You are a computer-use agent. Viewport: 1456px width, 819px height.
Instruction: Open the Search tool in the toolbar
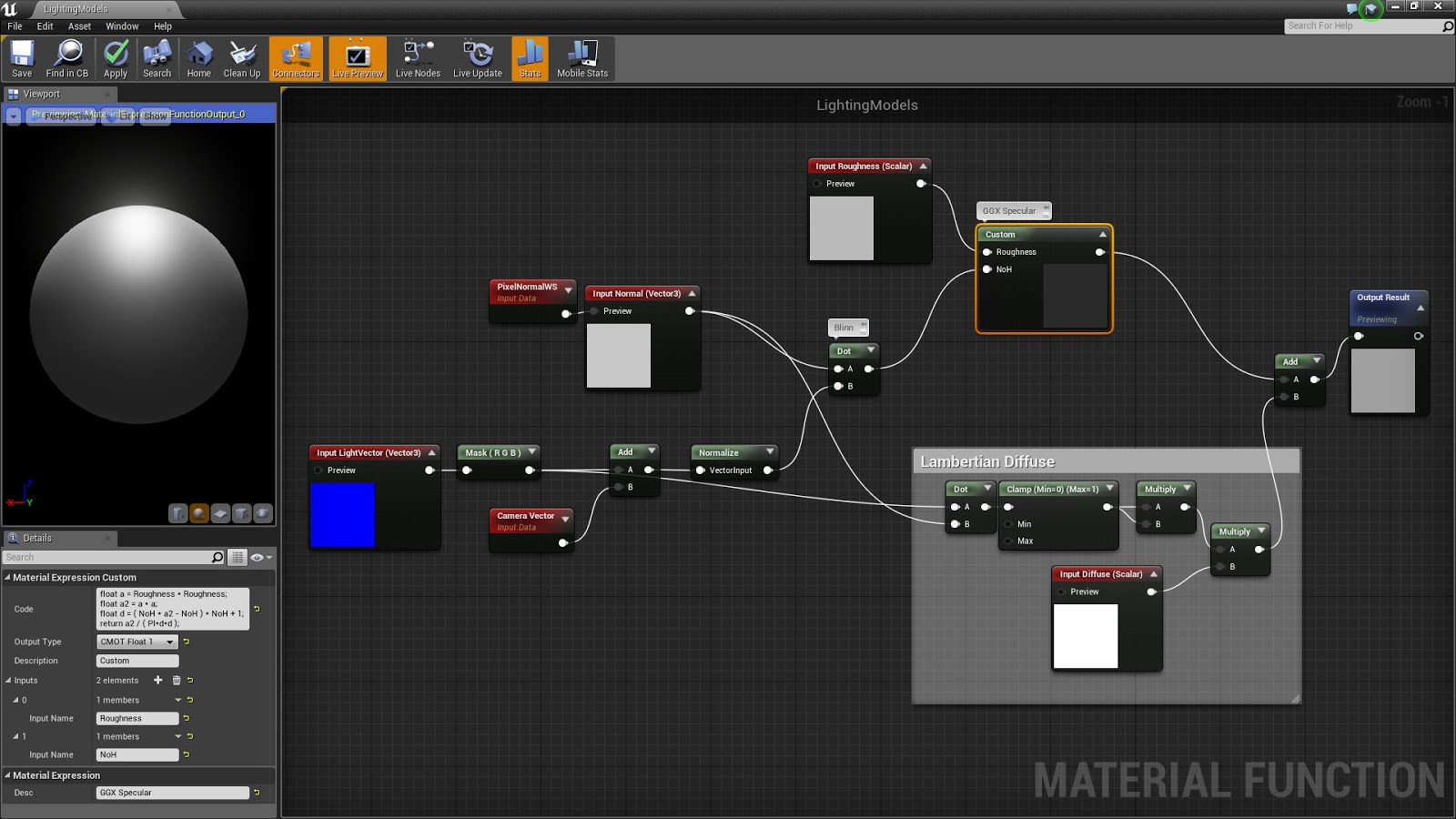(x=157, y=57)
